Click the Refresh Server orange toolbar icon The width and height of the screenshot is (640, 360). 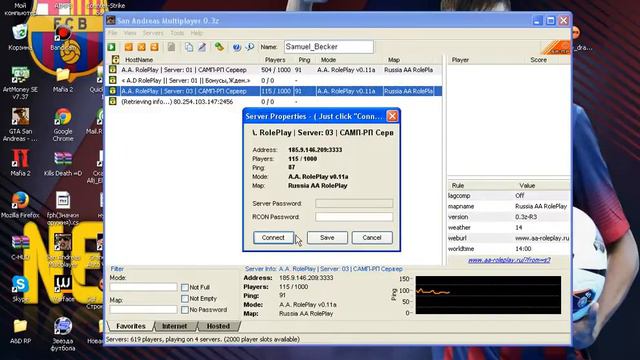pyautogui.click(x=154, y=47)
